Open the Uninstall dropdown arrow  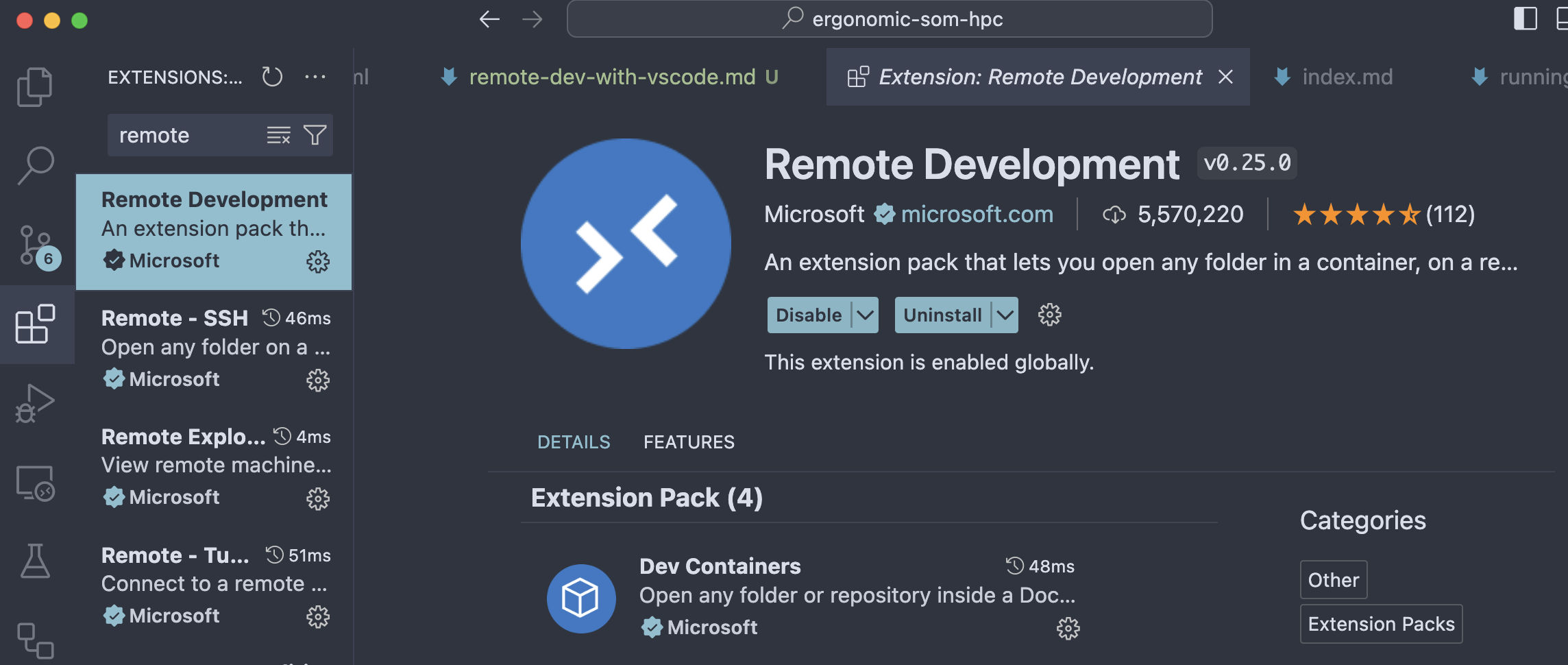coord(1005,315)
